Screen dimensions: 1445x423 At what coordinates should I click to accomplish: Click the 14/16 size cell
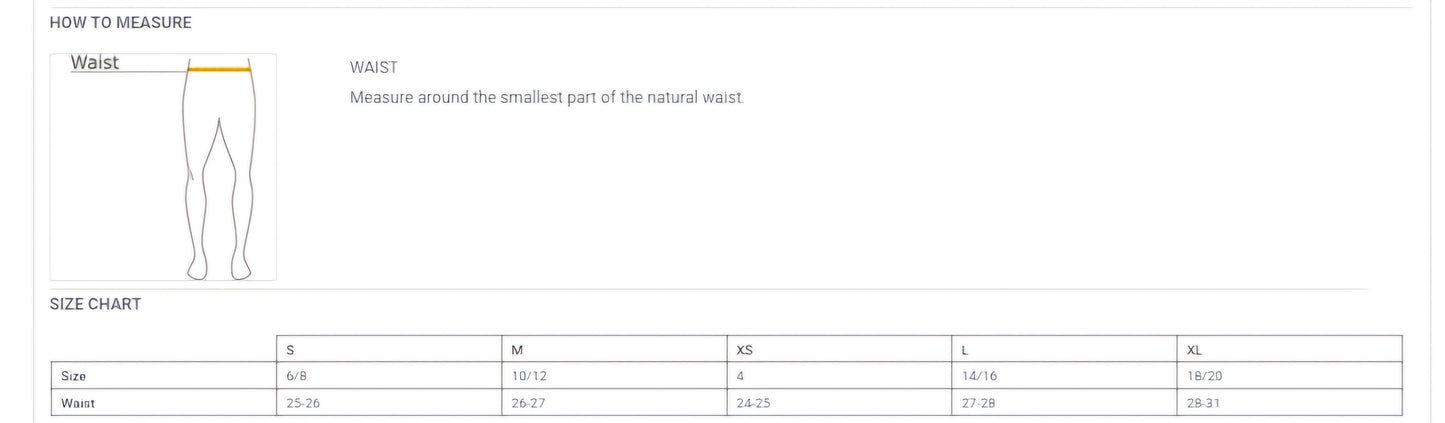tap(979, 376)
